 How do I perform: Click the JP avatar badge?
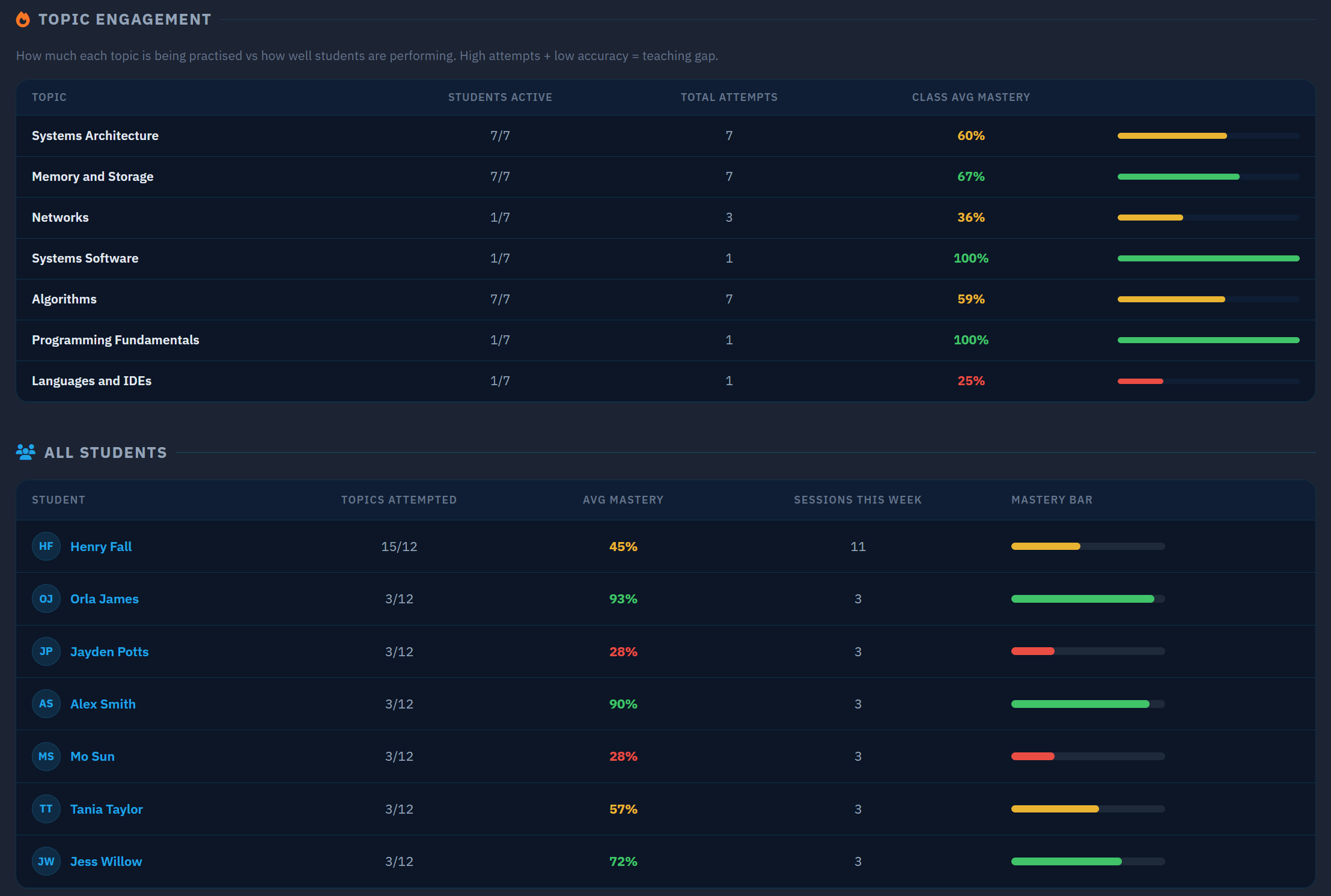pos(46,651)
